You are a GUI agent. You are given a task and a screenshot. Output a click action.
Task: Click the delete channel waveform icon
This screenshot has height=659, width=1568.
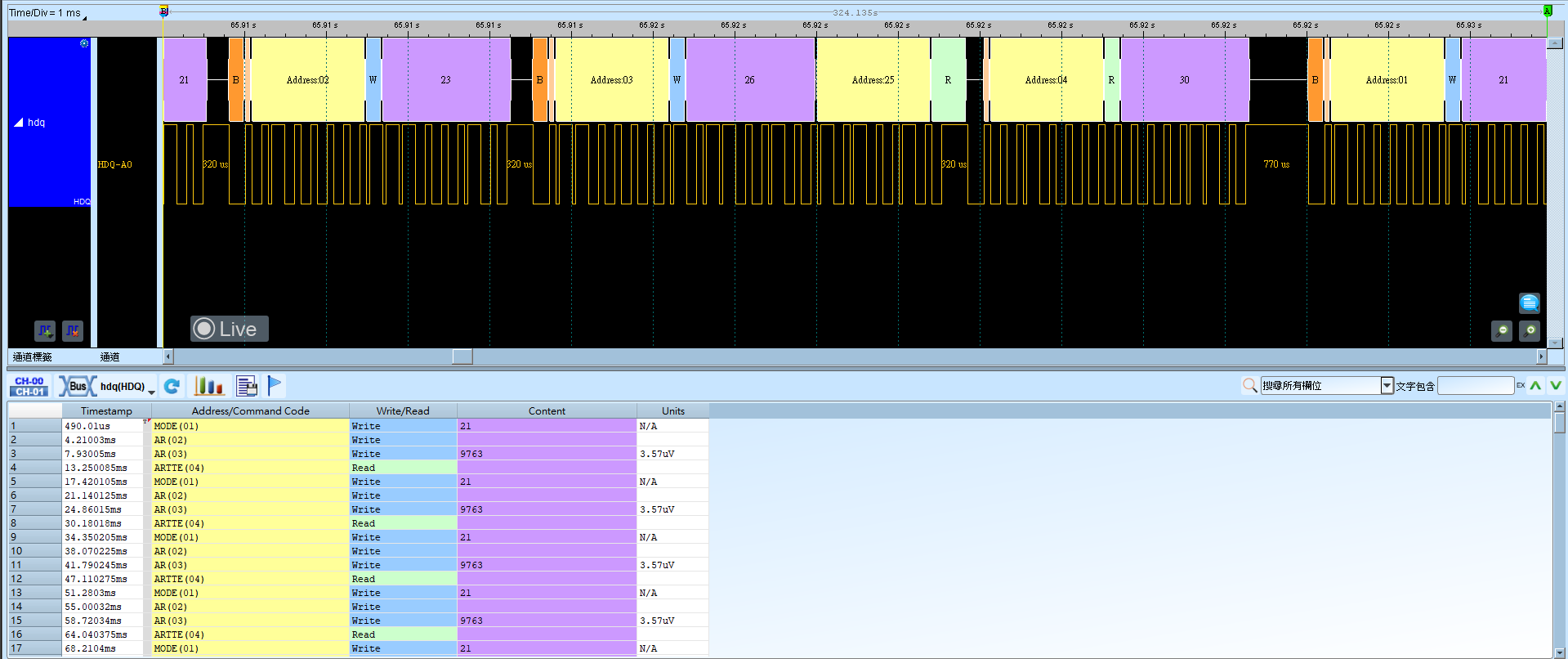click(73, 330)
